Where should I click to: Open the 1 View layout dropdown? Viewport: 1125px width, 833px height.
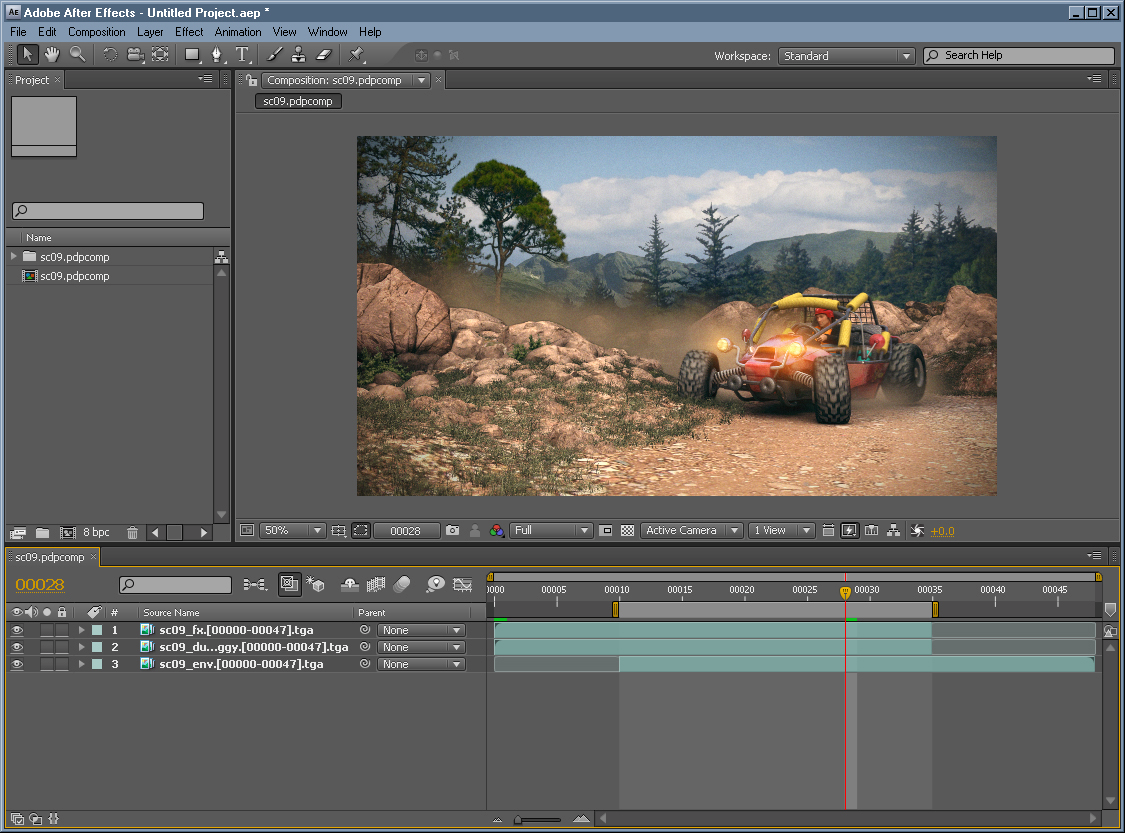click(781, 531)
